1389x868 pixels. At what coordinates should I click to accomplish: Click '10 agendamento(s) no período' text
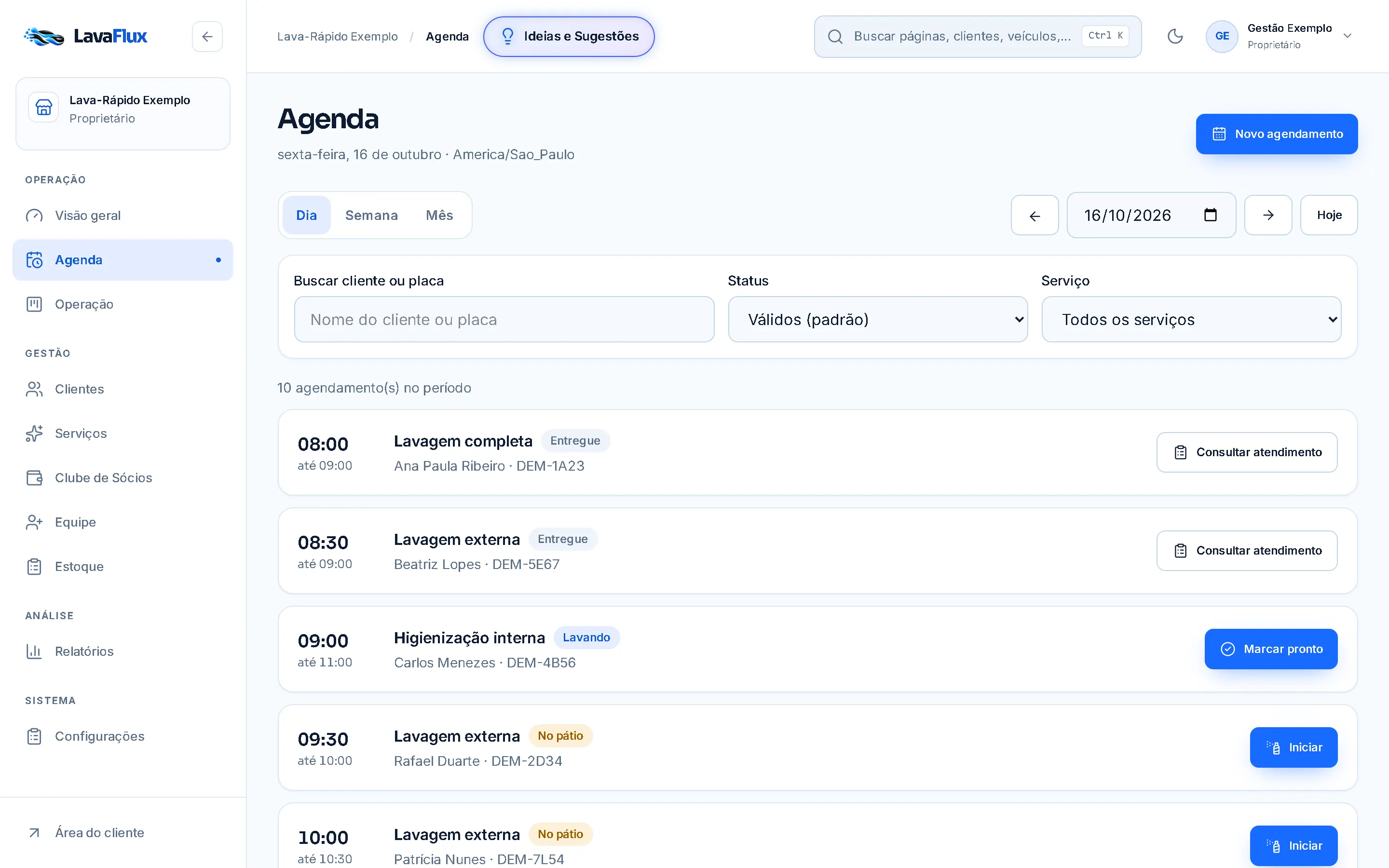[x=374, y=388]
